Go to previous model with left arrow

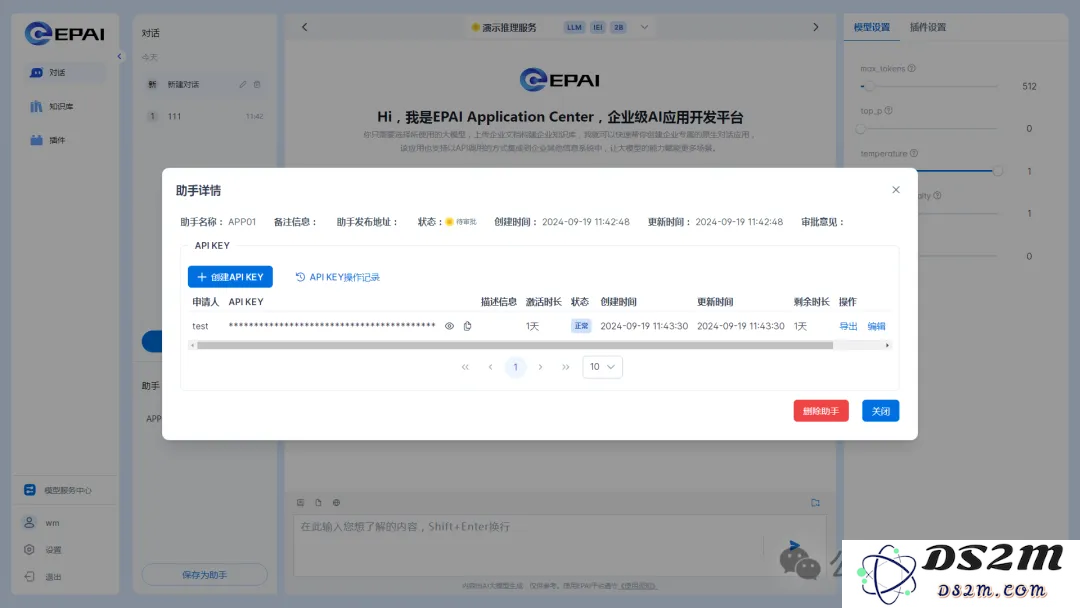coord(304,27)
